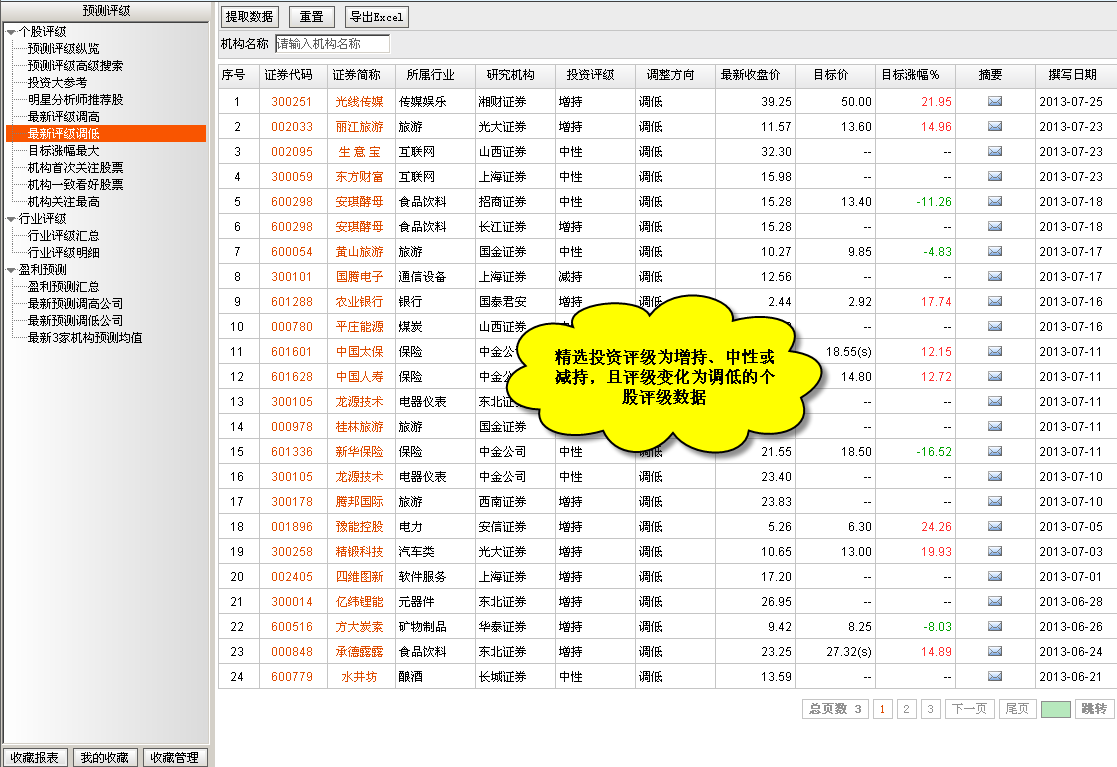Open 目标涨幅最大 in the sidebar tree
This screenshot has width=1117, height=767.
(63, 151)
